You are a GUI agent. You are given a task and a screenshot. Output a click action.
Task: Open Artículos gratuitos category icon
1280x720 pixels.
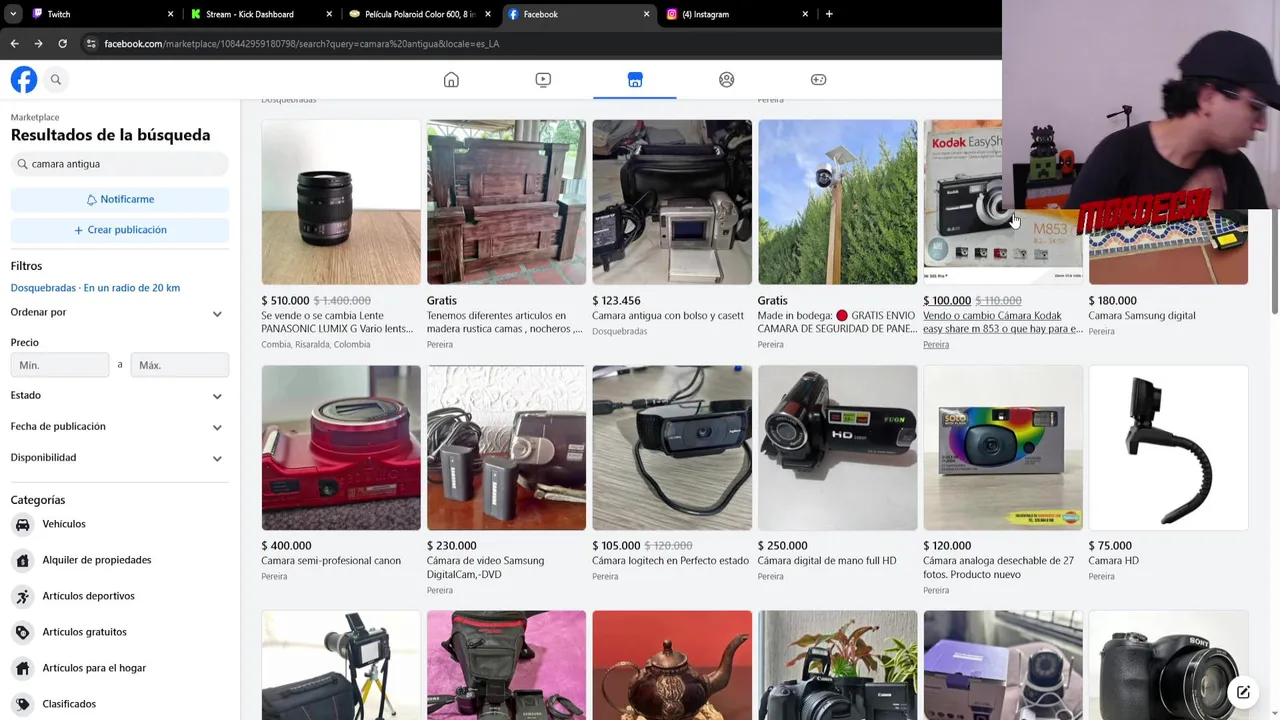pos(22,632)
